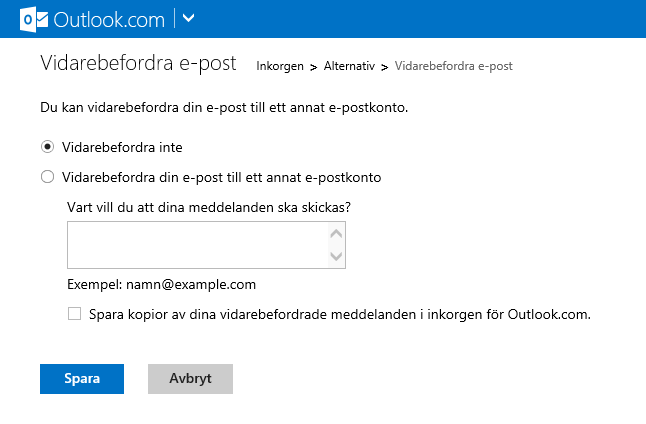Open Alternativ from the breadcrumb trail
Image resolution: width=646 pixels, height=424 pixels.
(349, 66)
